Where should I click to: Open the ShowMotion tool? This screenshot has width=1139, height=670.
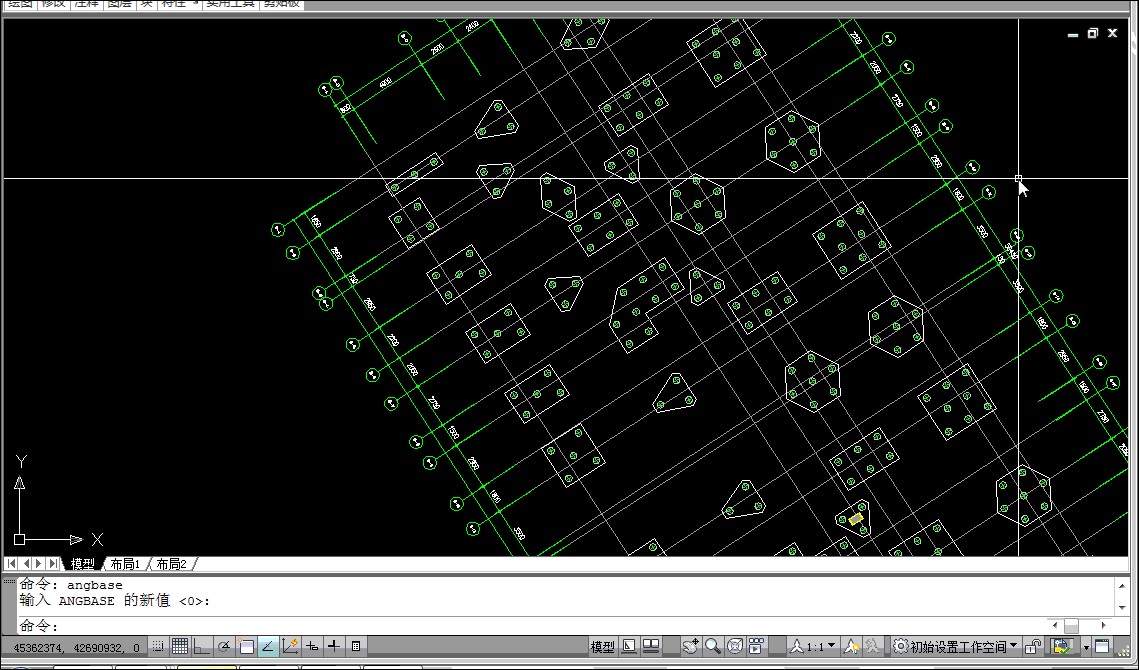pyautogui.click(x=756, y=646)
